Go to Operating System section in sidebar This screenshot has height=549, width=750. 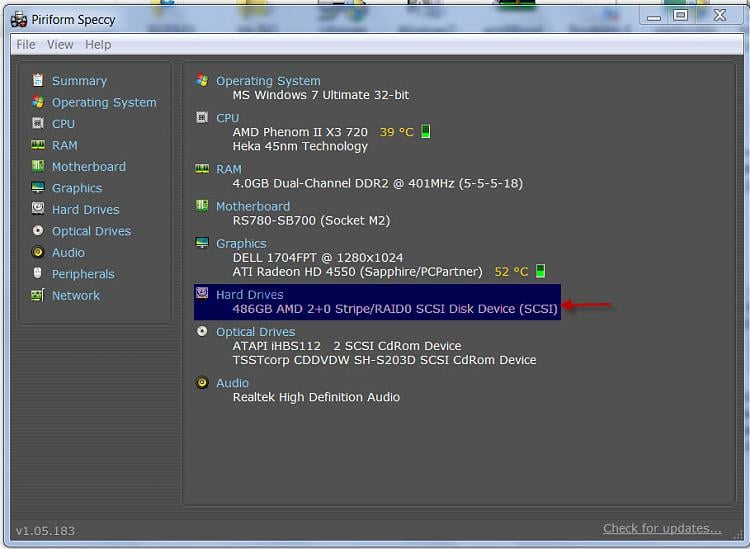click(x=104, y=102)
